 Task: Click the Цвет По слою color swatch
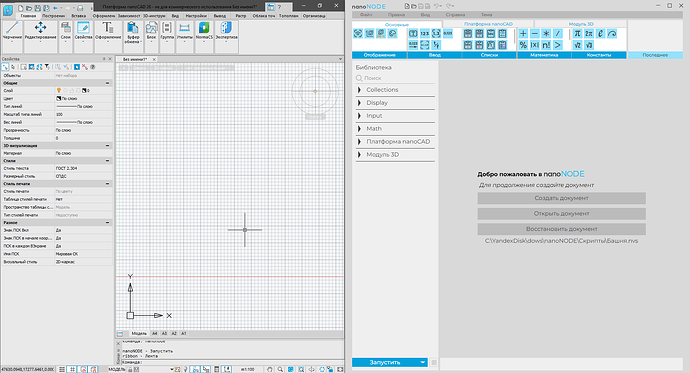pyautogui.click(x=59, y=99)
